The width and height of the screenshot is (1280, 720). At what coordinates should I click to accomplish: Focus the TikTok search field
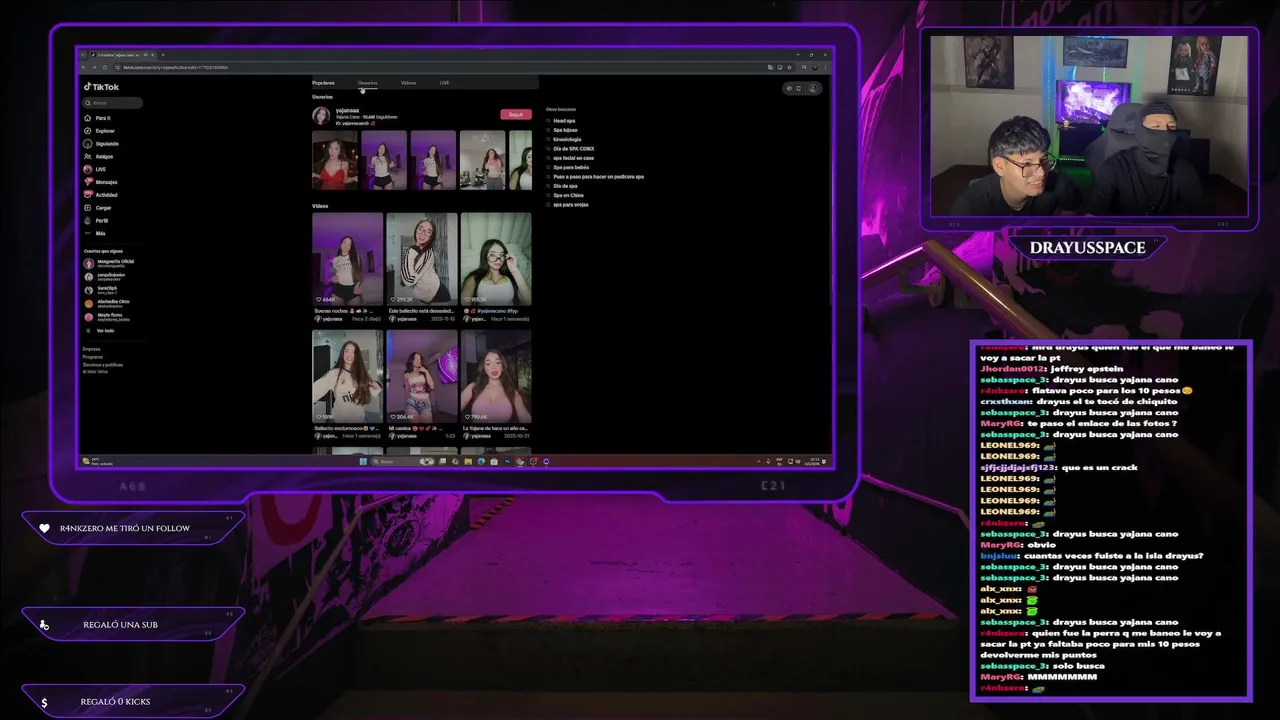(x=112, y=103)
